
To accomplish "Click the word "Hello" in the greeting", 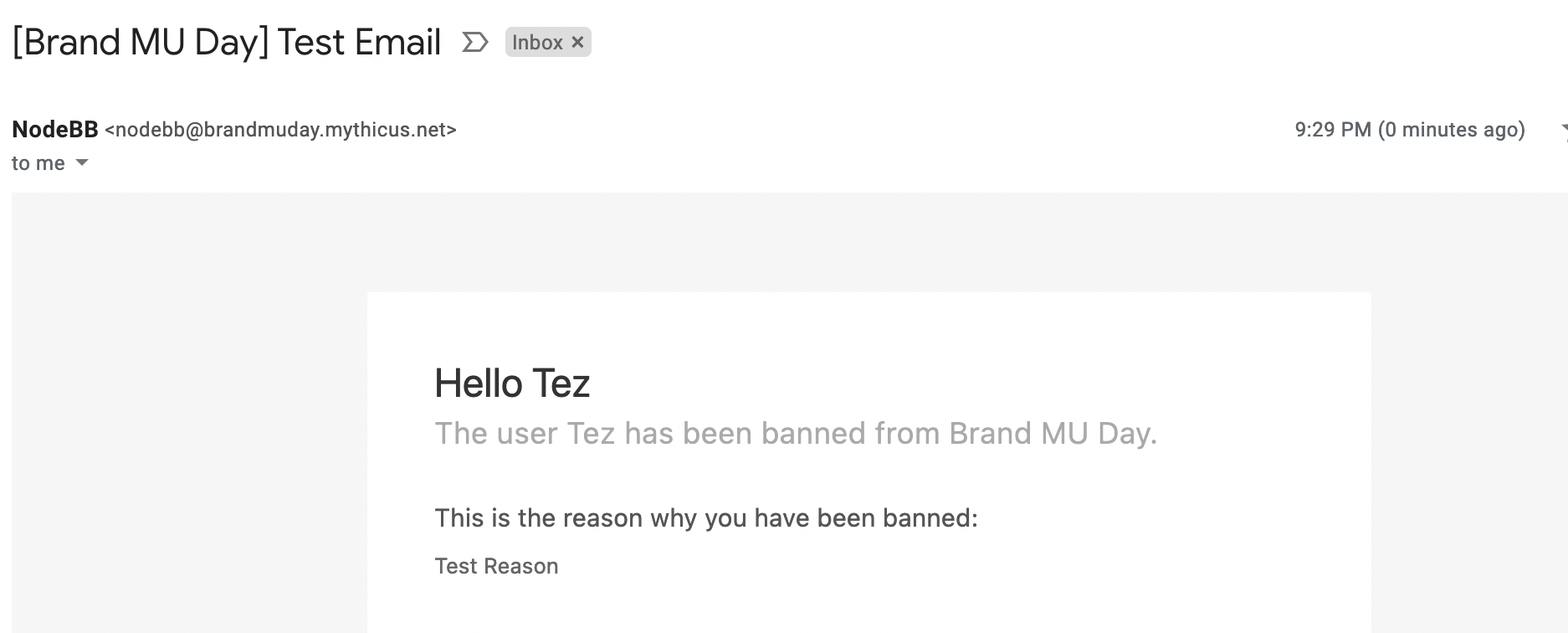I will point(479,383).
